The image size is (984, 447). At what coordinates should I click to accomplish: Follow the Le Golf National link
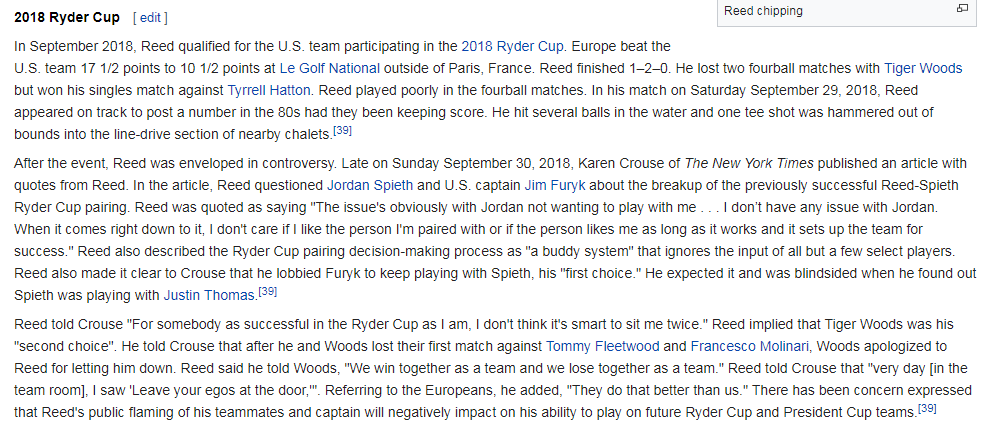pyautogui.click(x=330, y=68)
